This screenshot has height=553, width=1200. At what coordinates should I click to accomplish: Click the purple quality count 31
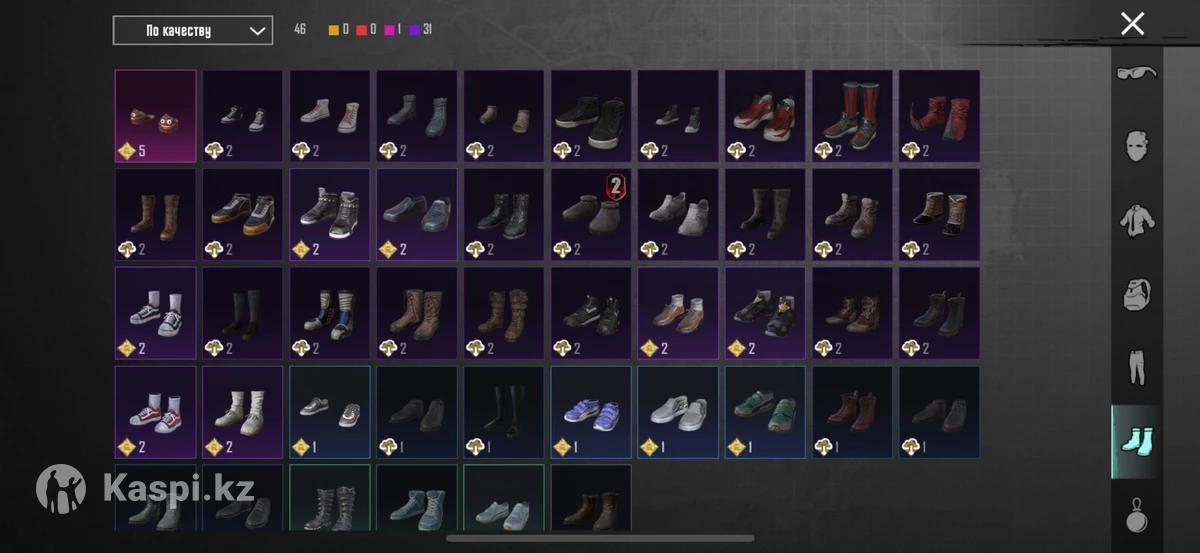click(420, 30)
